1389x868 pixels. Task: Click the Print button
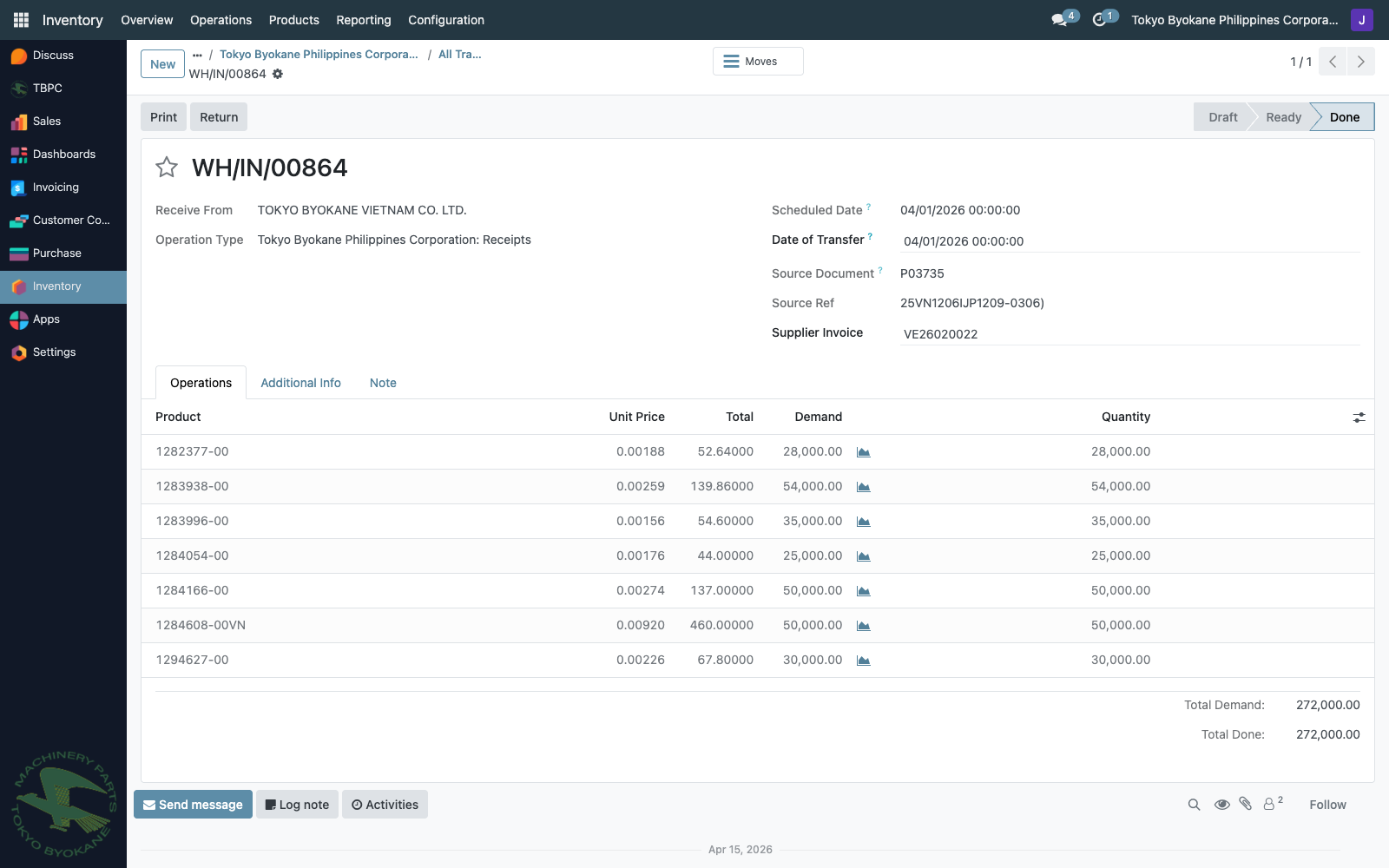[x=163, y=117]
